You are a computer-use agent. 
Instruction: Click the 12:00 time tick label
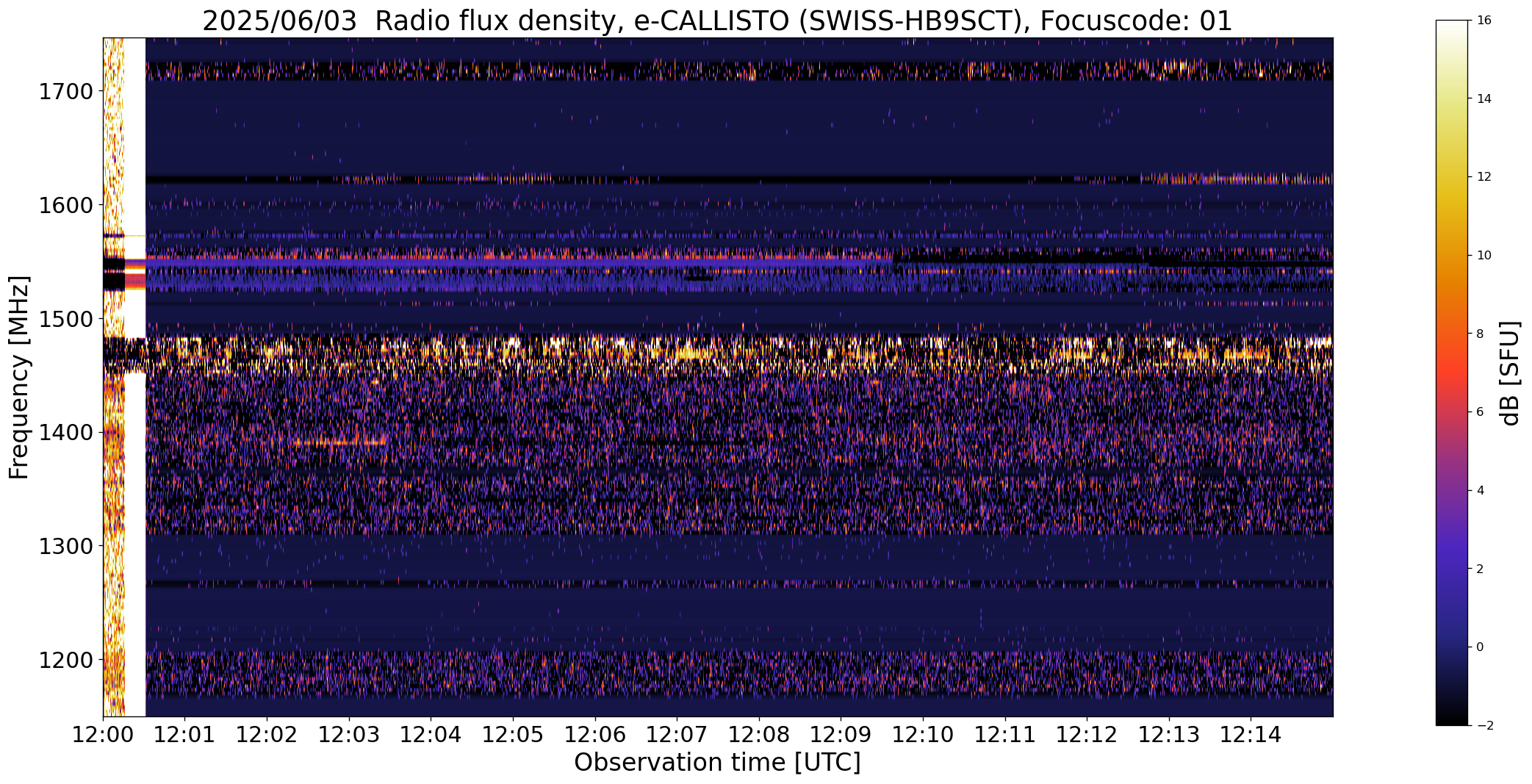(103, 734)
